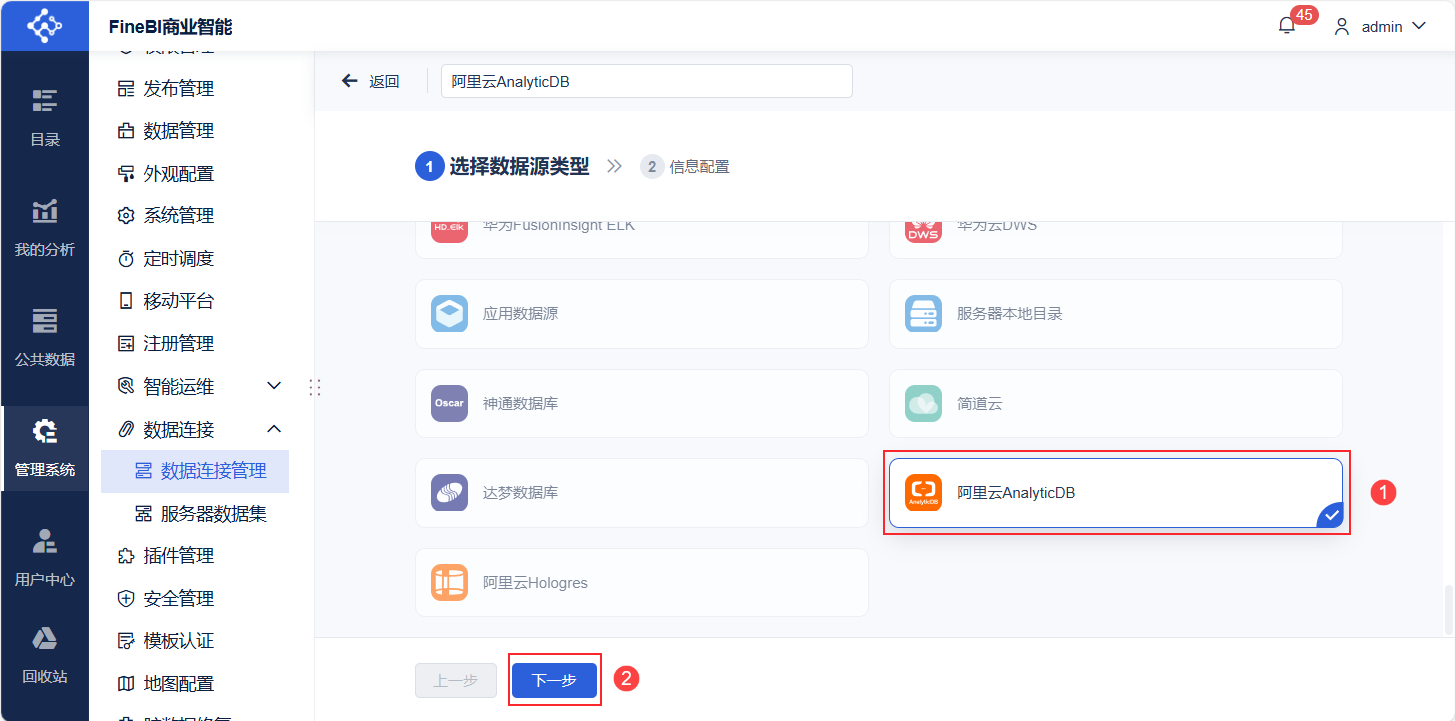
Task: Click step 2 信息配置
Action: [685, 167]
